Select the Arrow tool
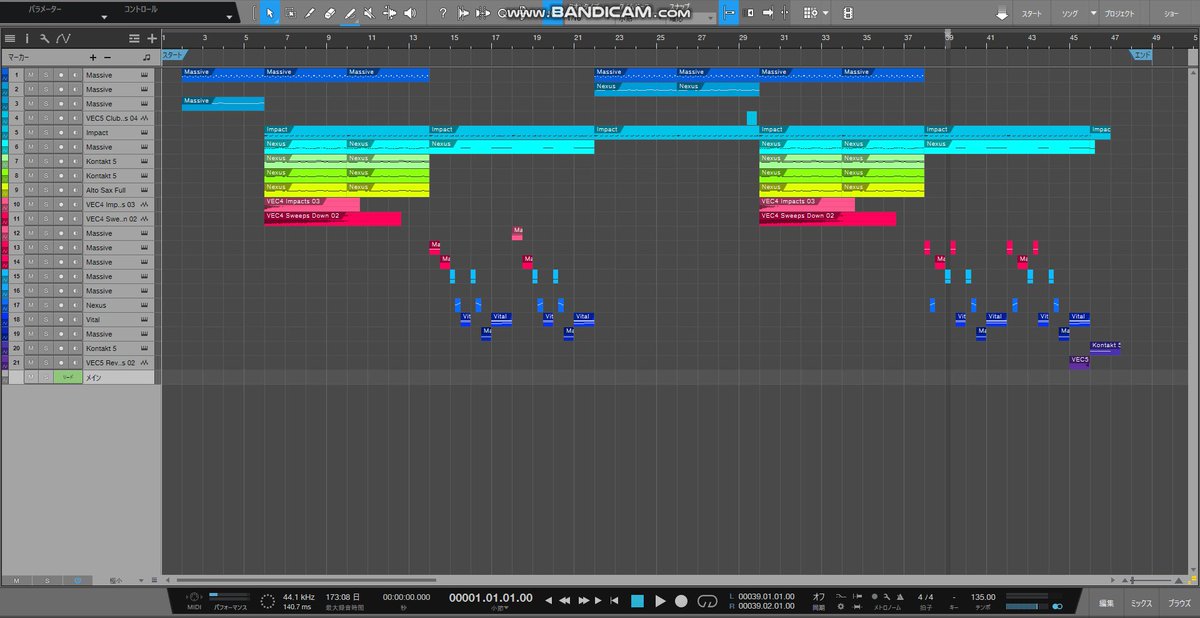The image size is (1200, 618). coord(270,13)
